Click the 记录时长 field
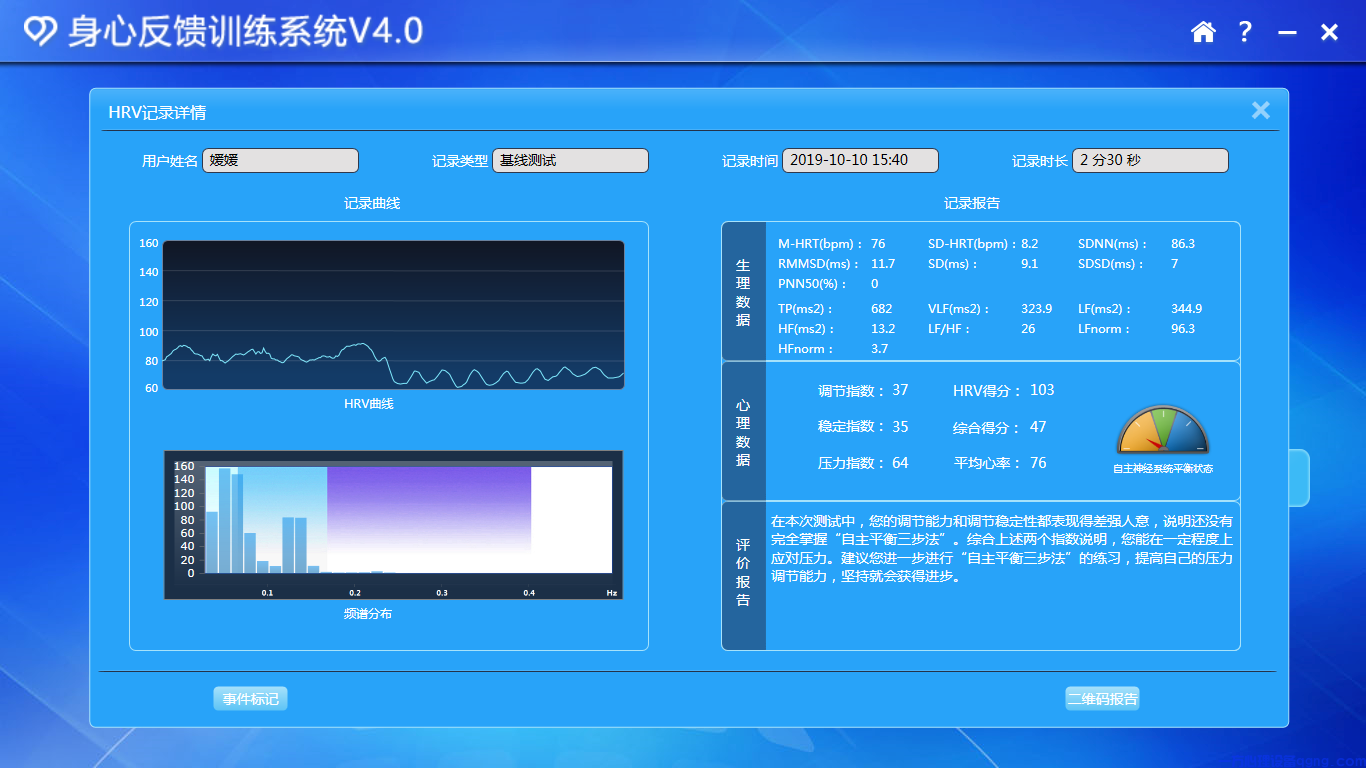 [1150, 160]
